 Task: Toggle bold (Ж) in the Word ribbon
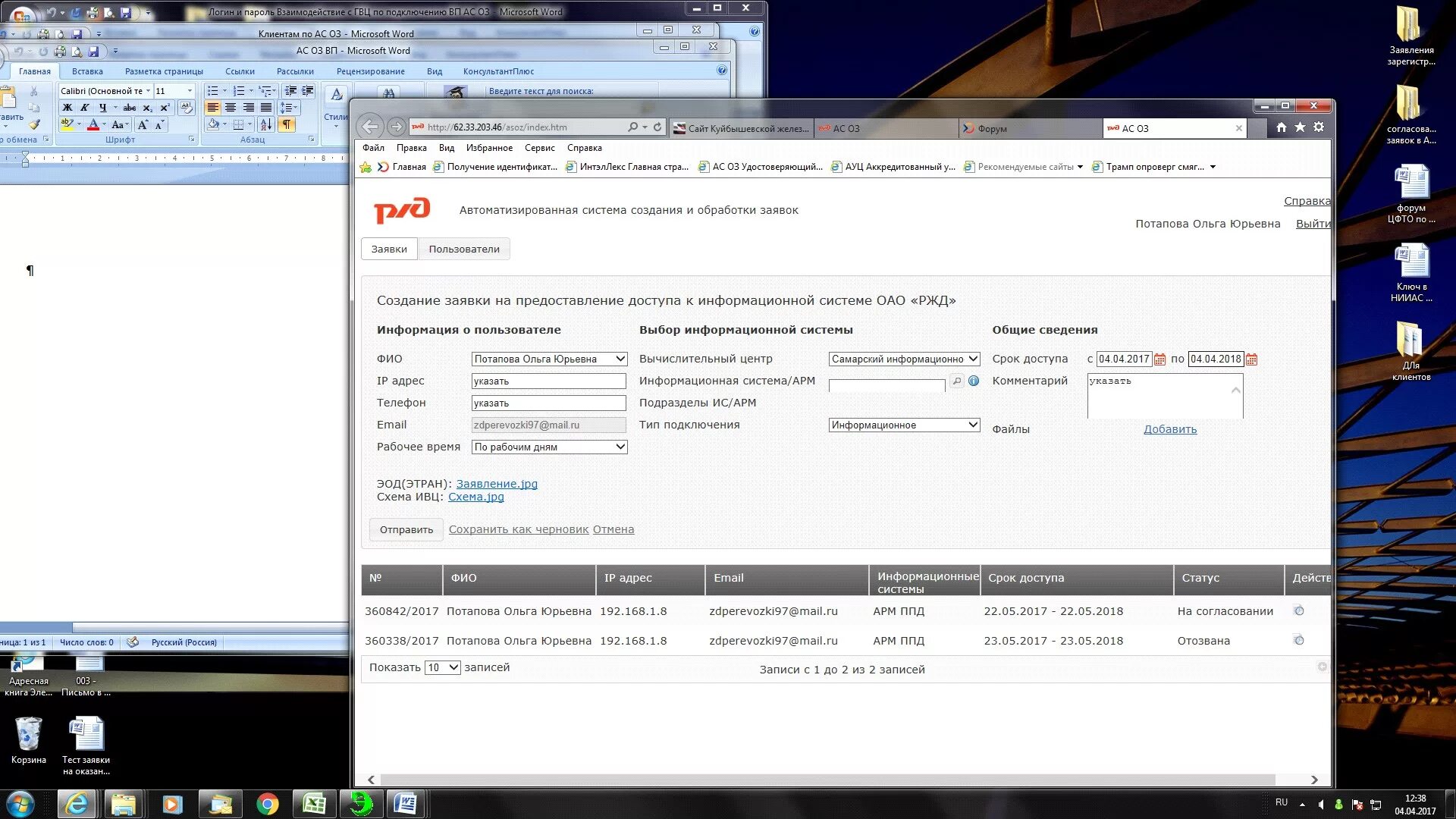(67, 108)
